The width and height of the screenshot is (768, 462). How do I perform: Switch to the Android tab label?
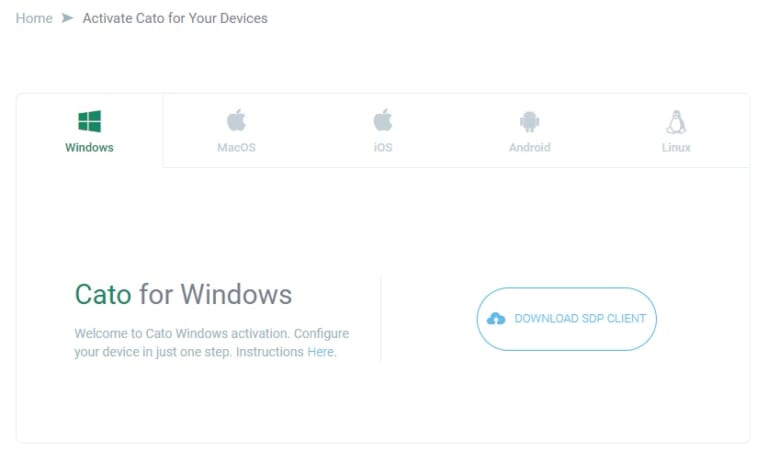pyautogui.click(x=529, y=148)
